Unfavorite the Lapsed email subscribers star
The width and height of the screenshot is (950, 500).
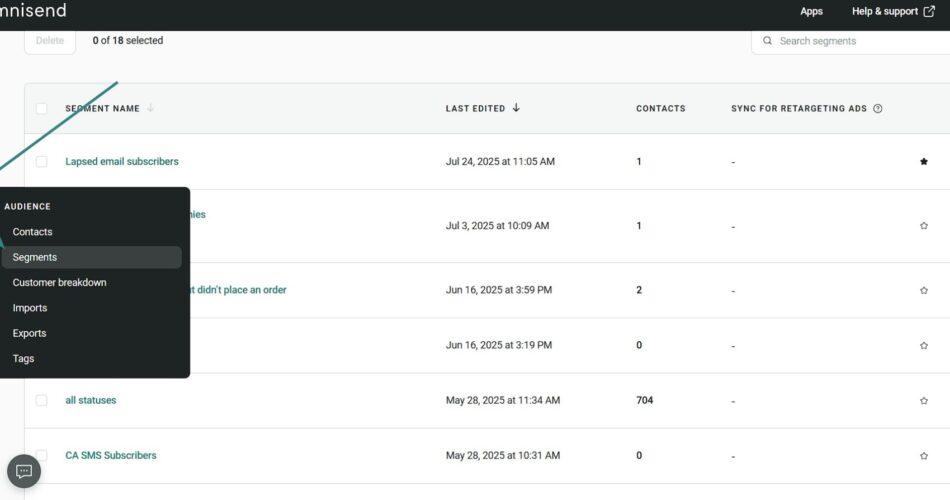(x=923, y=162)
